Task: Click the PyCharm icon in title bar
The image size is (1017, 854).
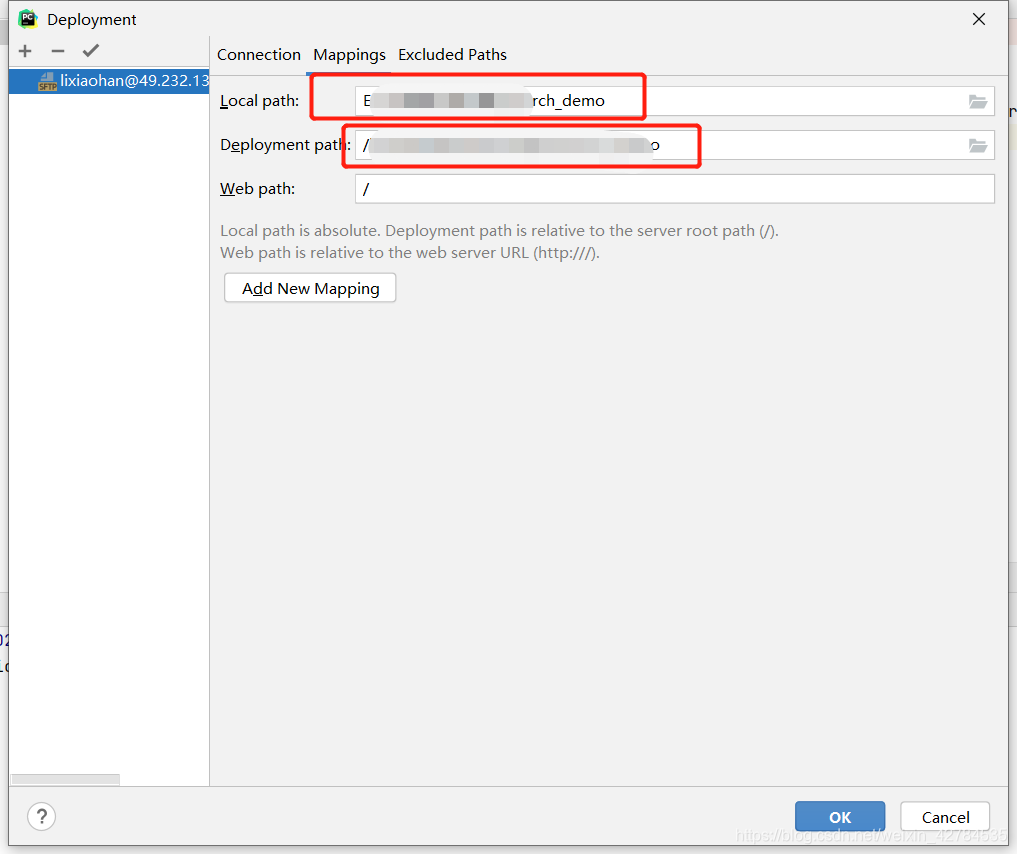Action: point(28,19)
